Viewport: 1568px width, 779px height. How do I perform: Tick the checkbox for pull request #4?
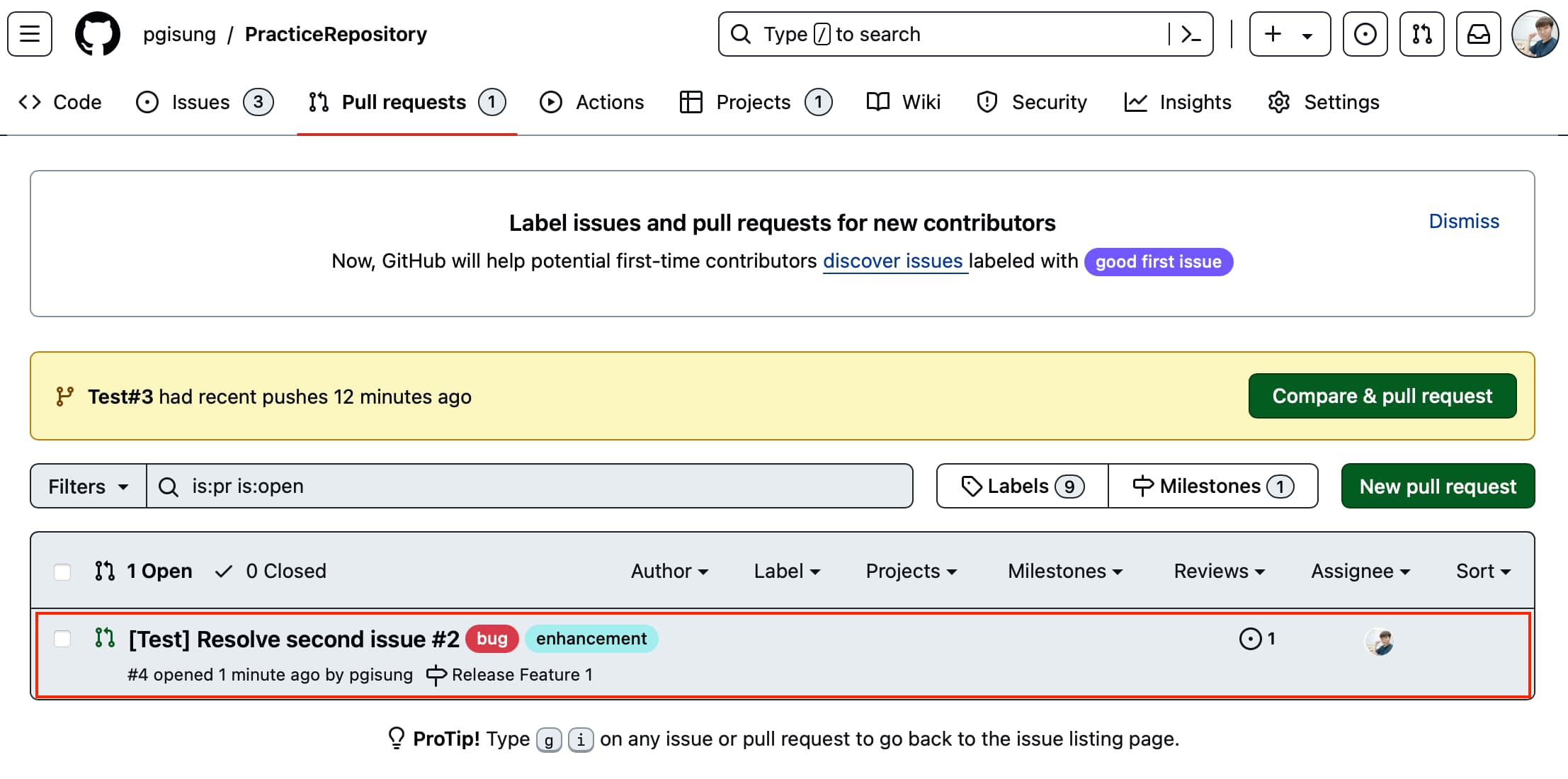[x=62, y=639]
